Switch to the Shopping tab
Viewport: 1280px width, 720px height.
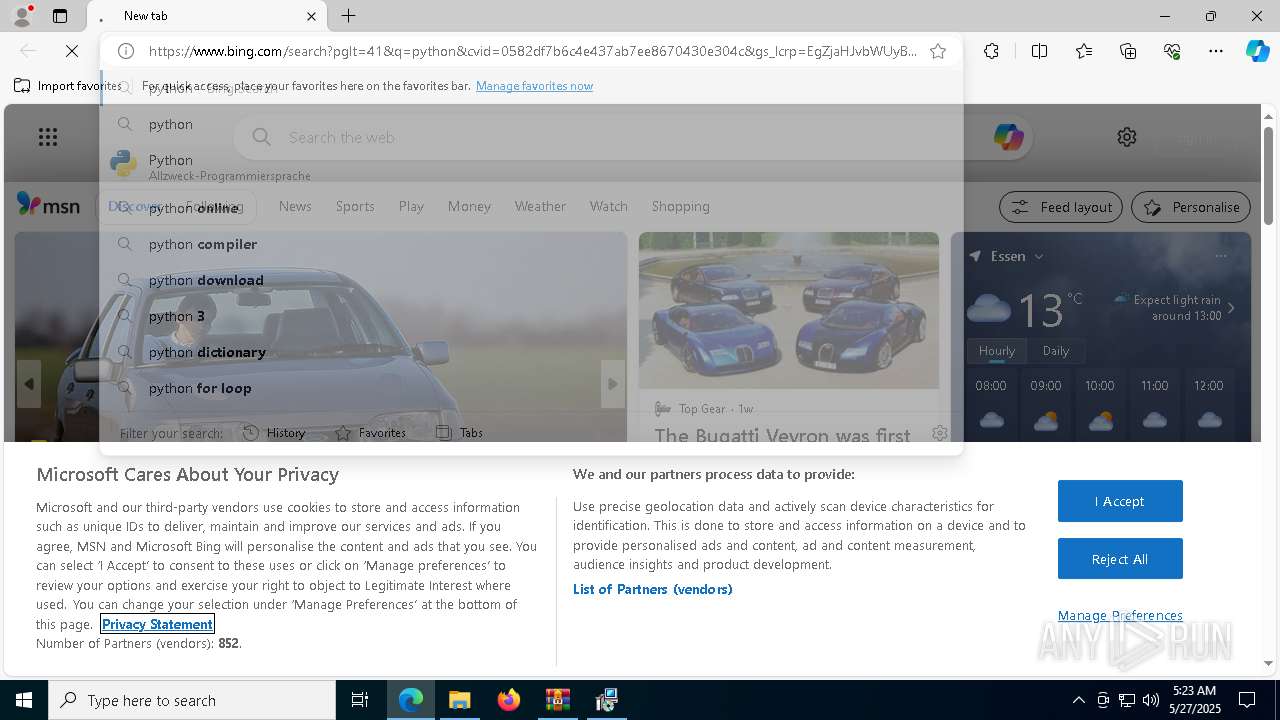(680, 206)
